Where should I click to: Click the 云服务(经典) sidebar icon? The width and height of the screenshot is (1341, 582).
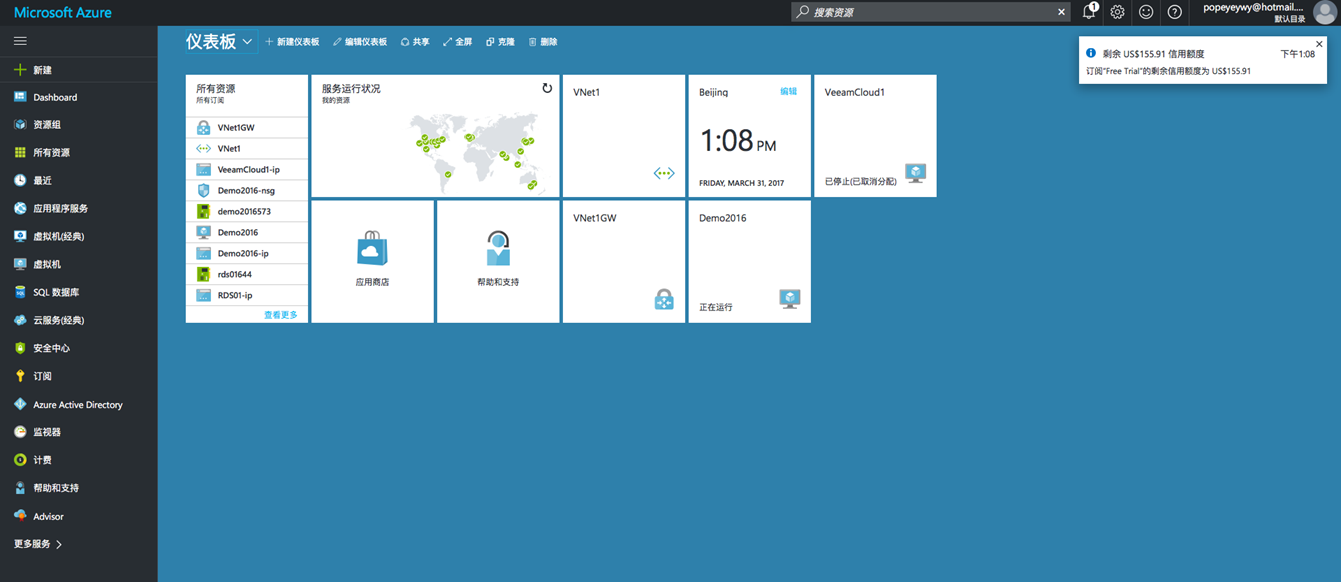(x=20, y=321)
